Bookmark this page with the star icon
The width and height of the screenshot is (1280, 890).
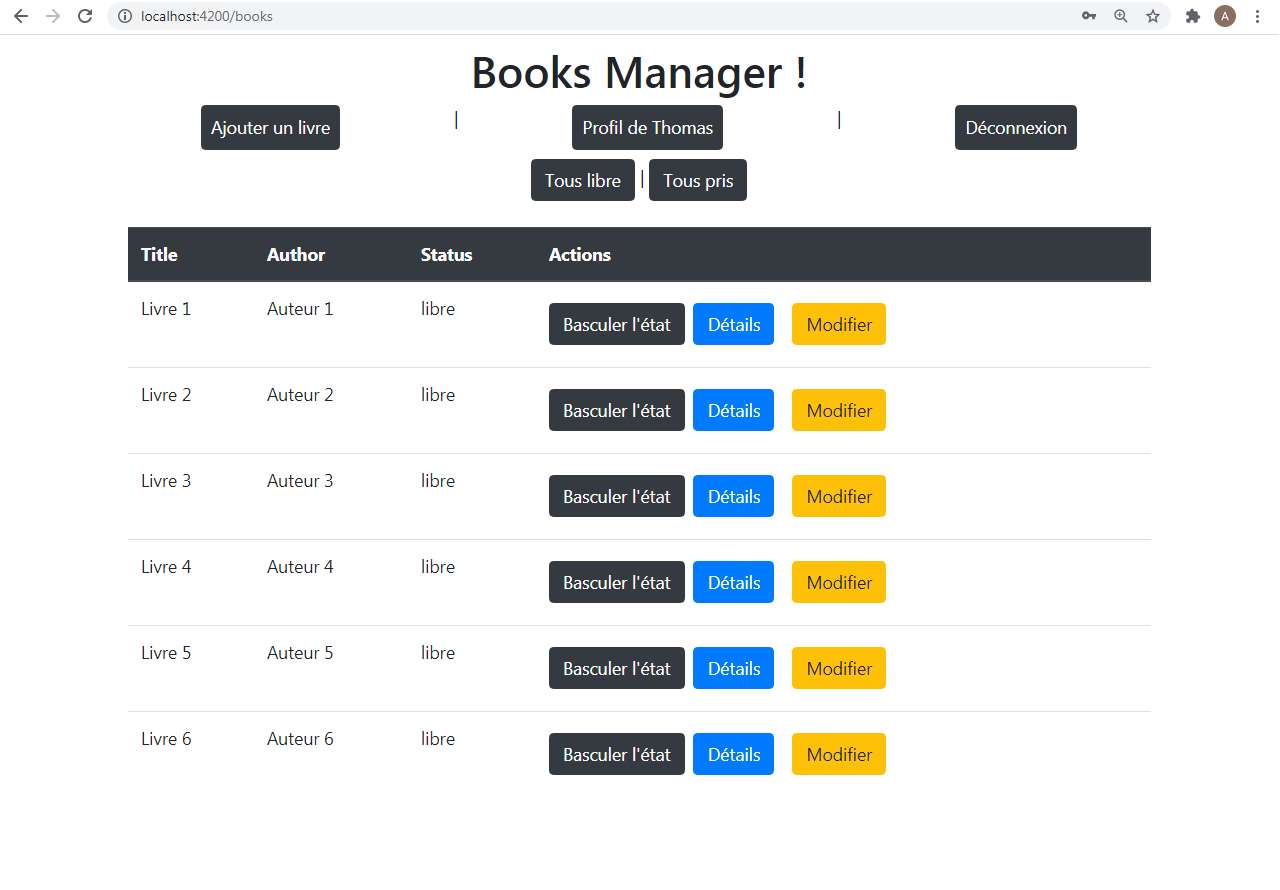click(x=1154, y=16)
